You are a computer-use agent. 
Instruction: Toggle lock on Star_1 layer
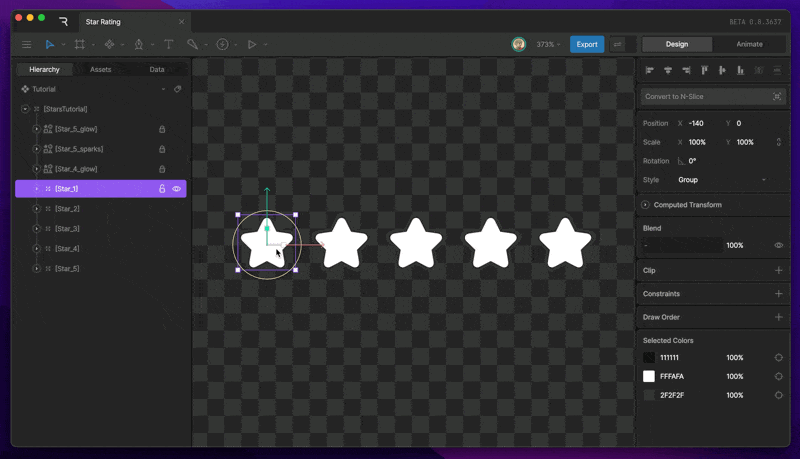point(162,189)
